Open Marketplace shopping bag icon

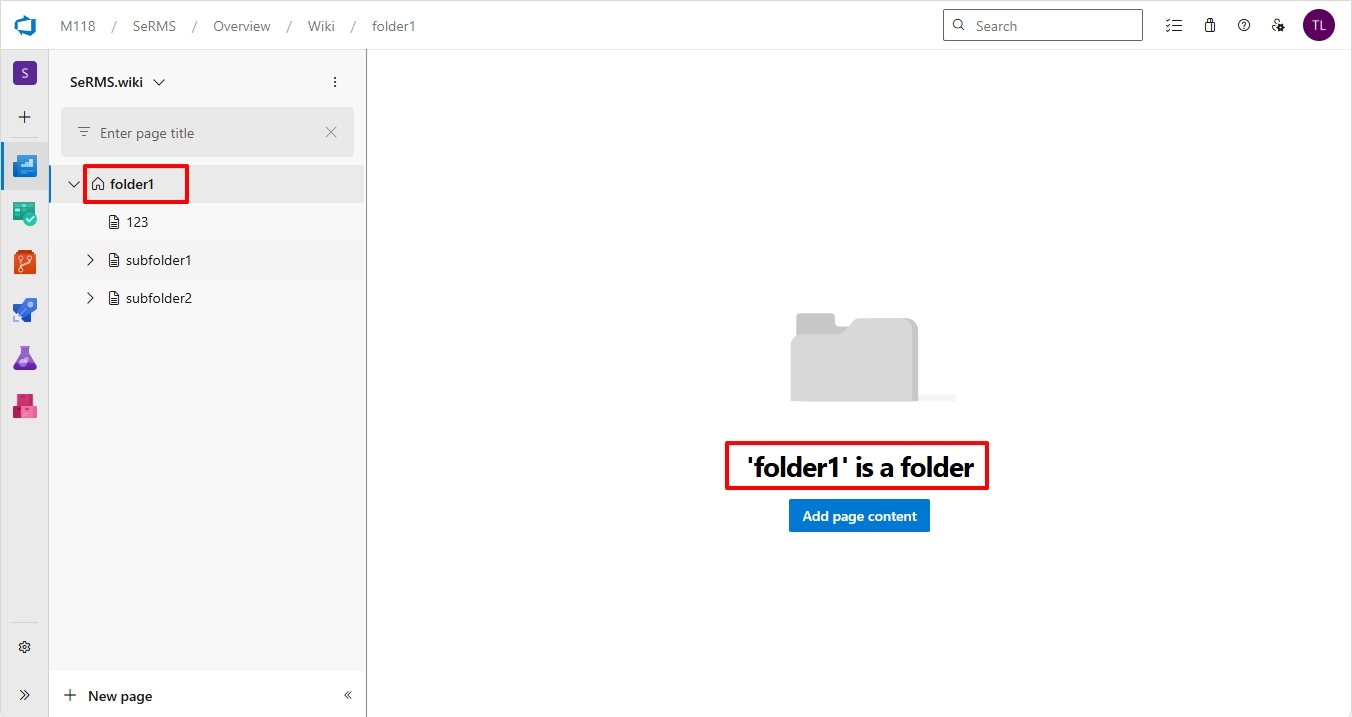[x=1210, y=26]
